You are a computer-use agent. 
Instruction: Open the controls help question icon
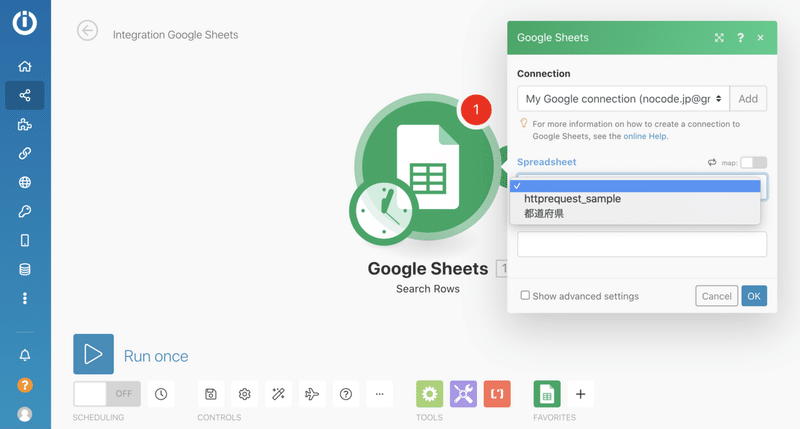click(346, 394)
